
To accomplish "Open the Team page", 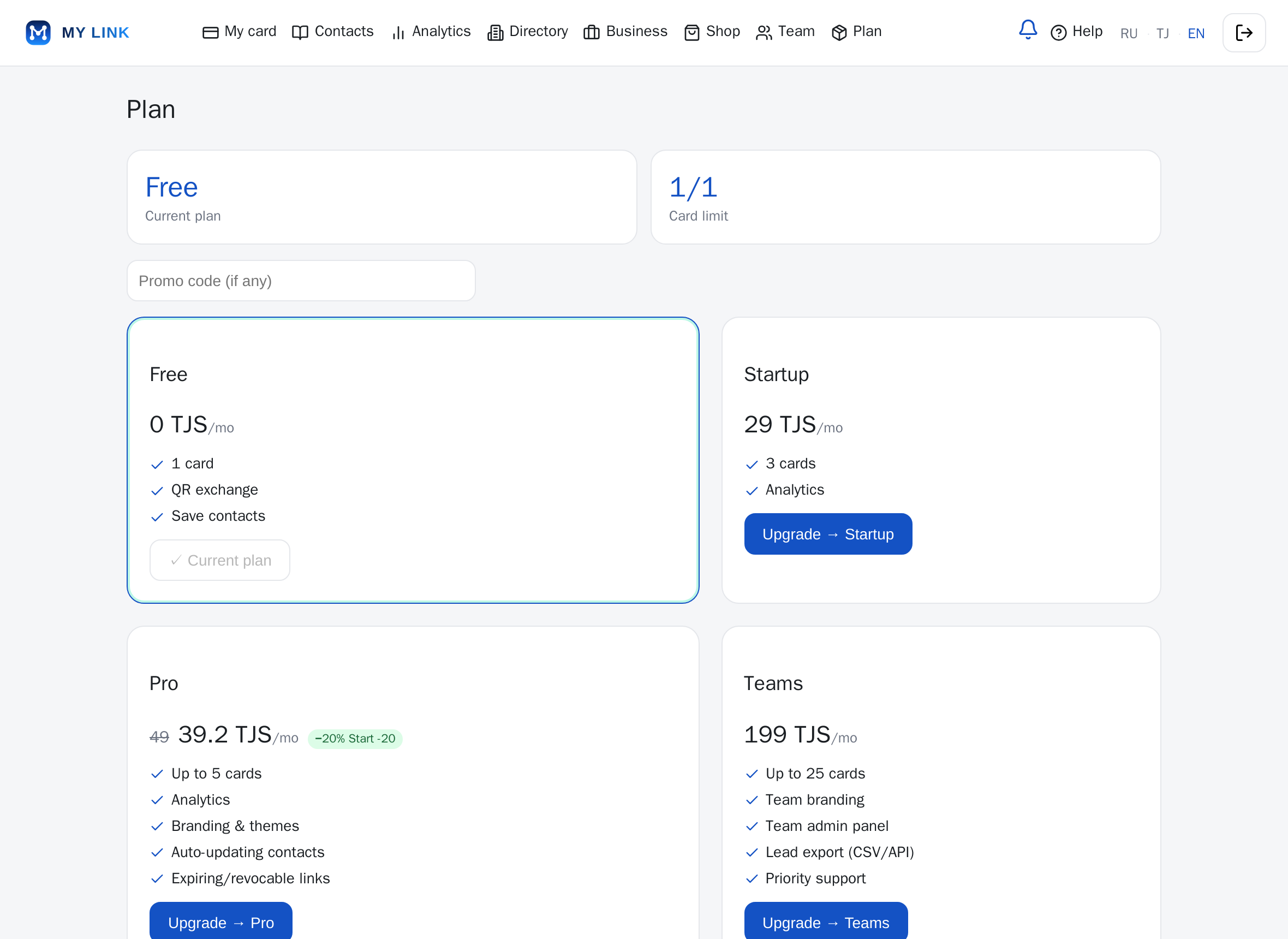I will click(x=785, y=32).
